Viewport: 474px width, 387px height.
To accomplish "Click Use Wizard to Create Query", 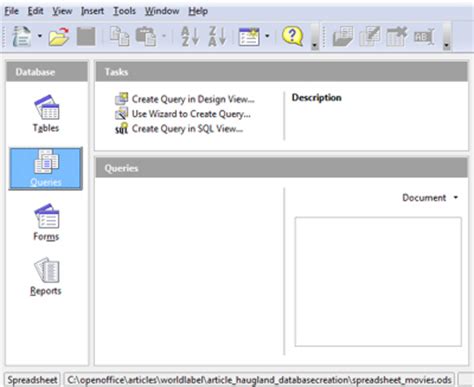I will [191, 114].
